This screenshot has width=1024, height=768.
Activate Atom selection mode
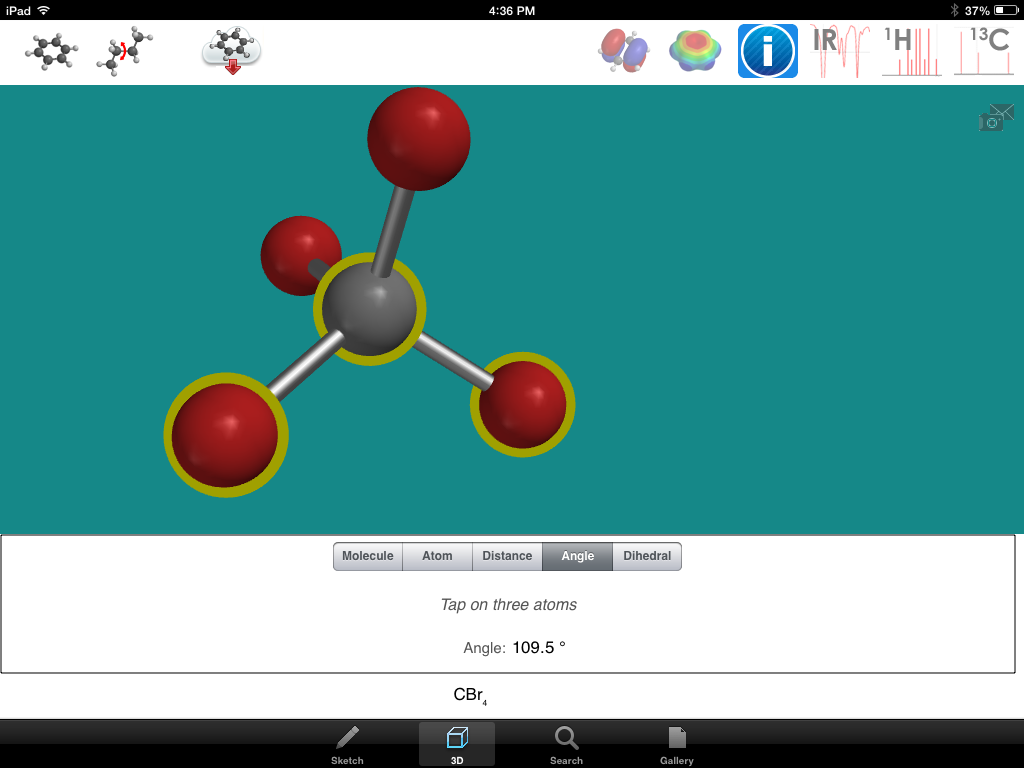tap(437, 556)
